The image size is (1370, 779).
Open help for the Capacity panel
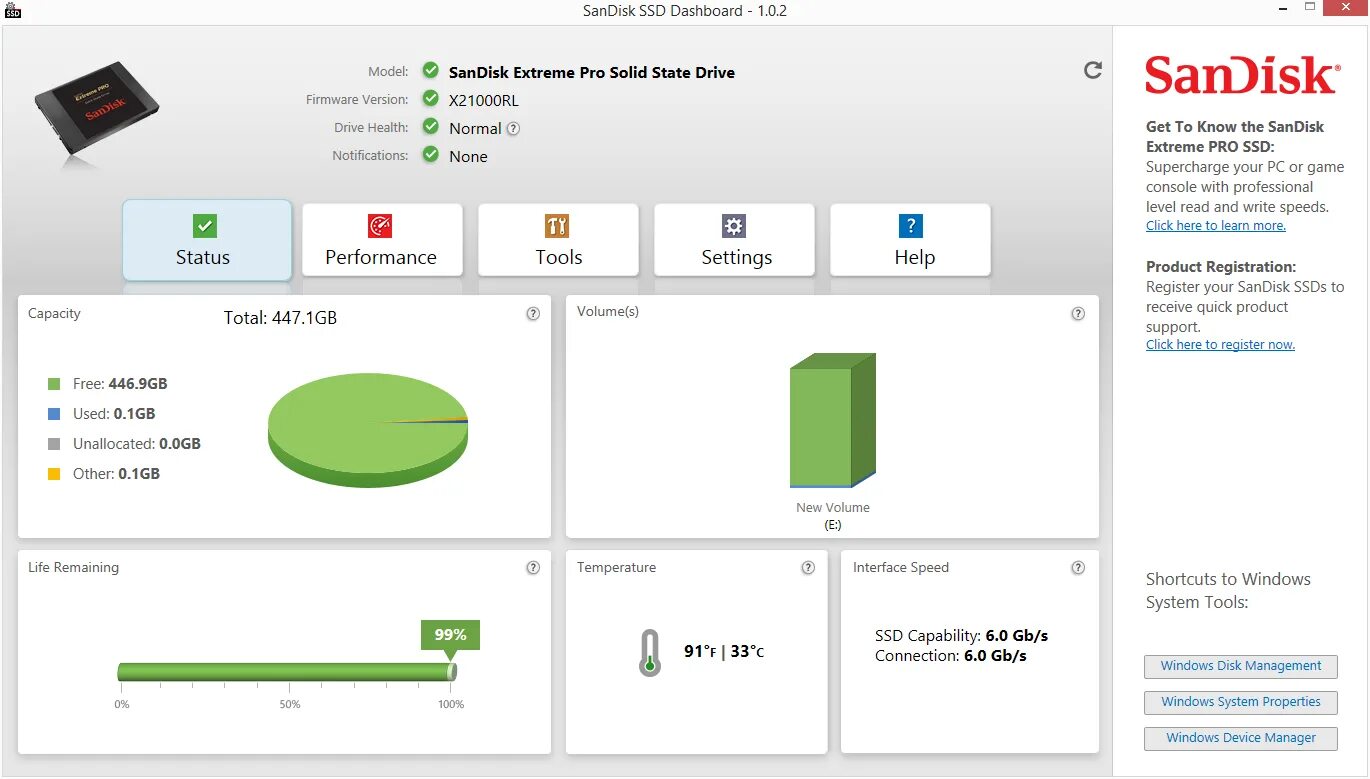(x=533, y=313)
